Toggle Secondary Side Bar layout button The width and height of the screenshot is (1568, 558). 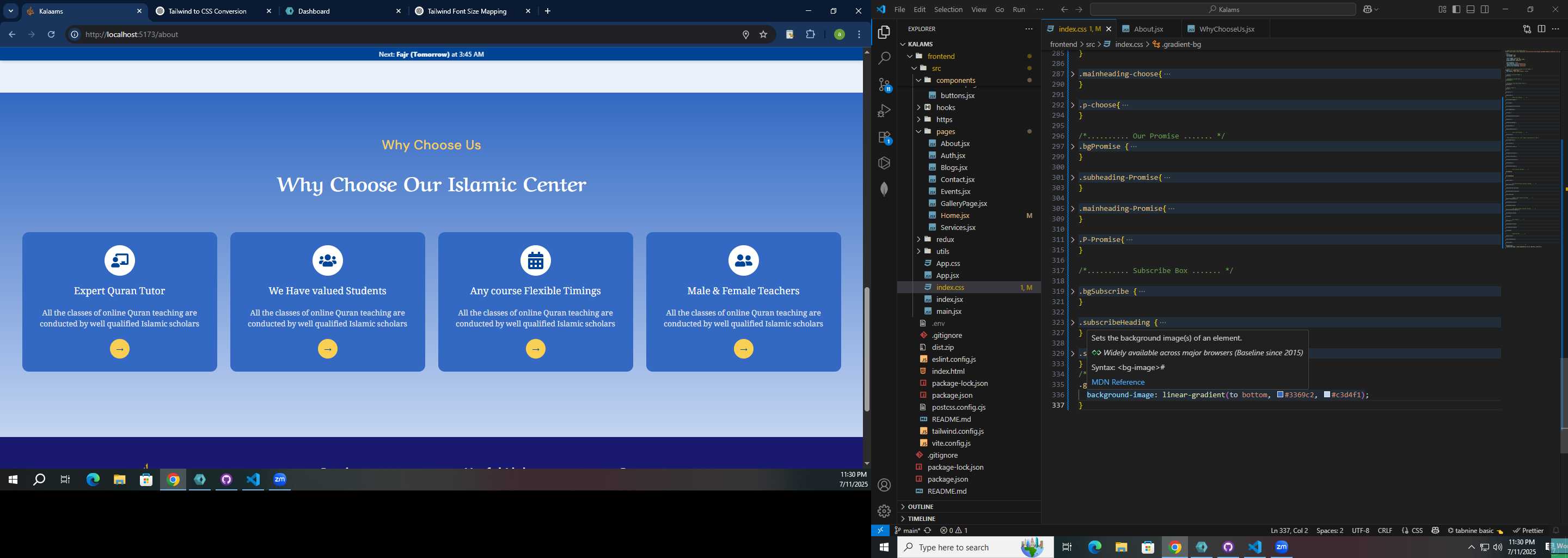coord(1485,9)
